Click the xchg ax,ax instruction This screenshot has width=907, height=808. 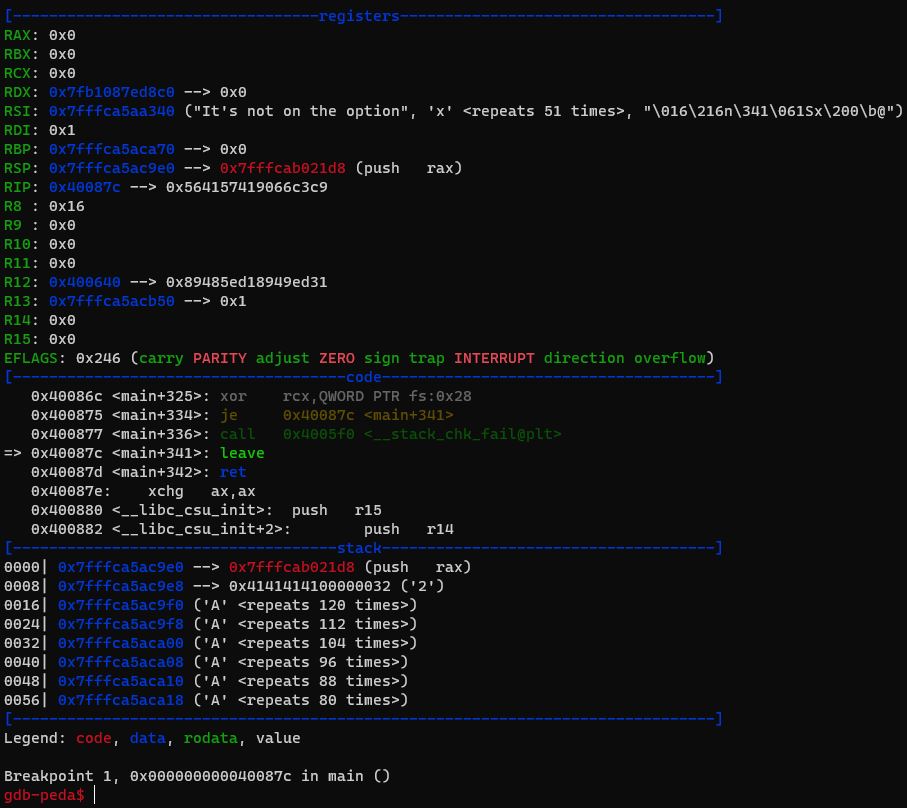coord(202,492)
